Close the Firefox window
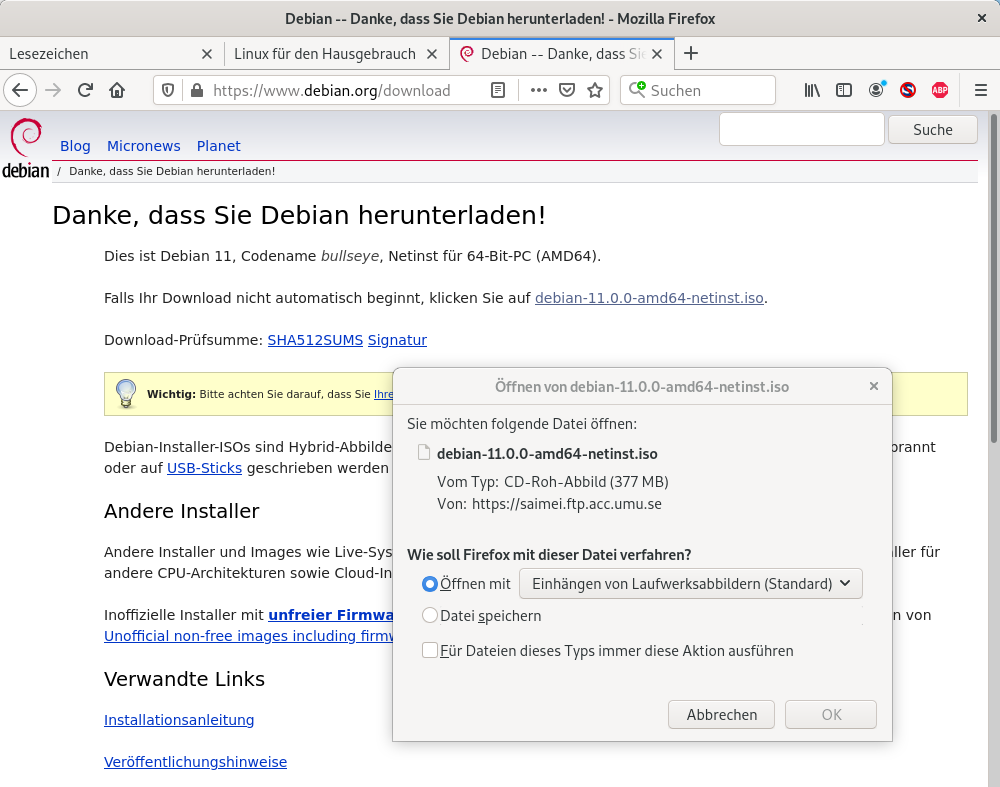The height and width of the screenshot is (787, 1000). point(982,18)
